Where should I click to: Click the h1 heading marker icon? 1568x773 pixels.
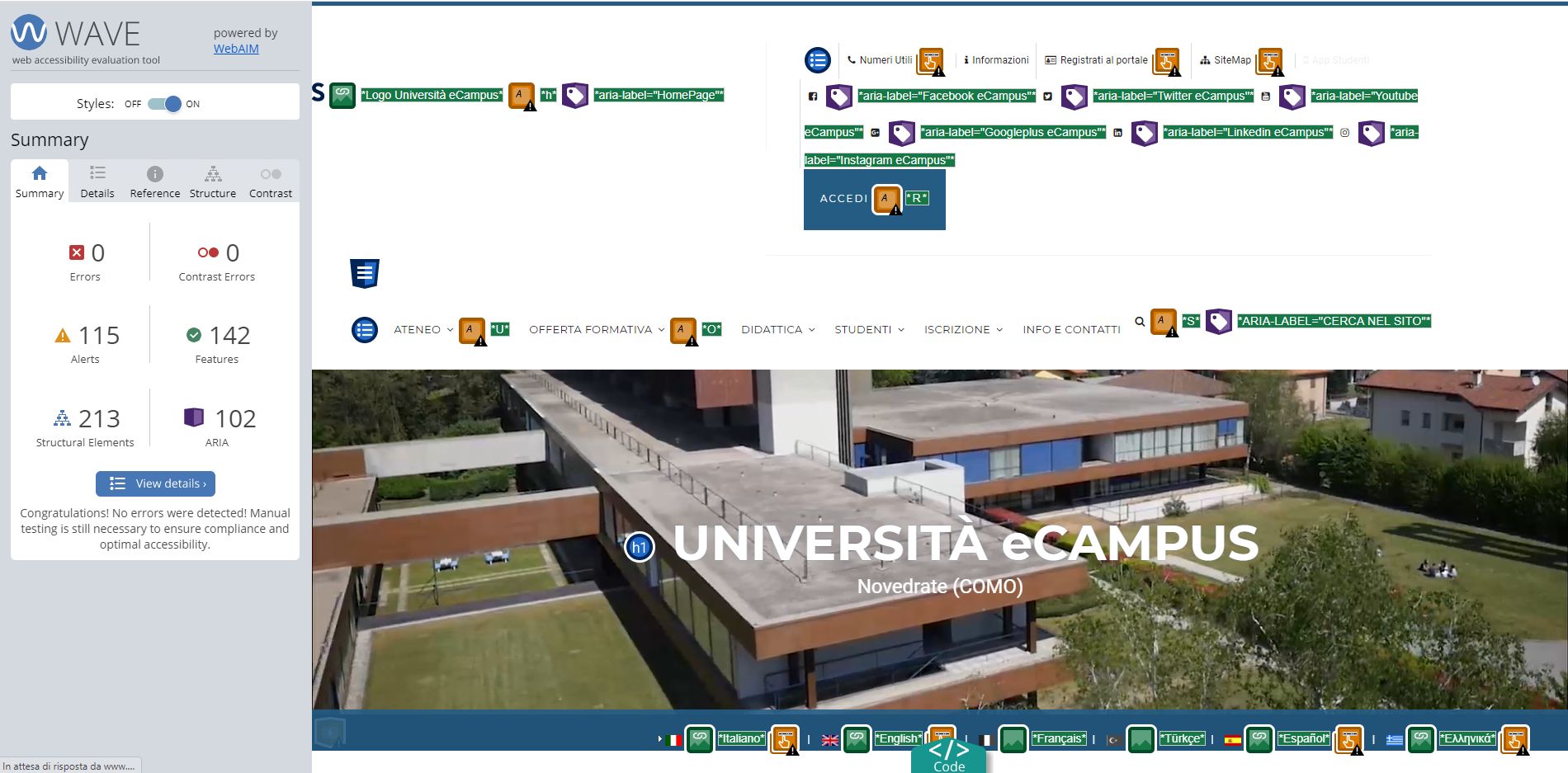(x=640, y=547)
